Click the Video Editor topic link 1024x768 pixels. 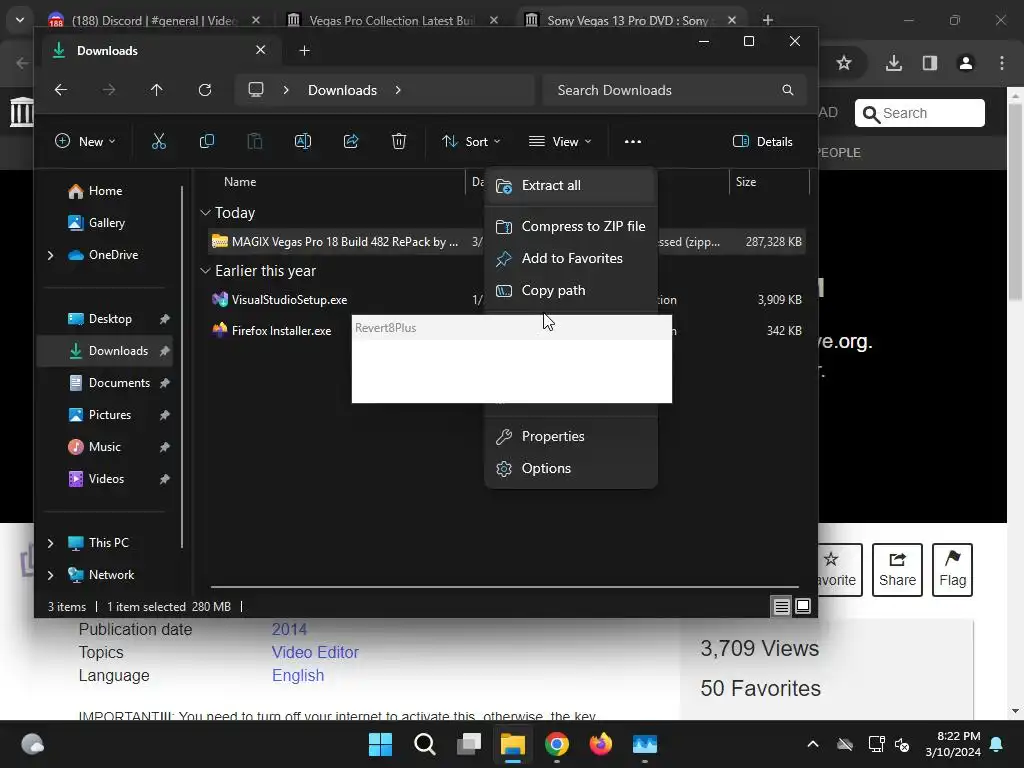click(315, 652)
